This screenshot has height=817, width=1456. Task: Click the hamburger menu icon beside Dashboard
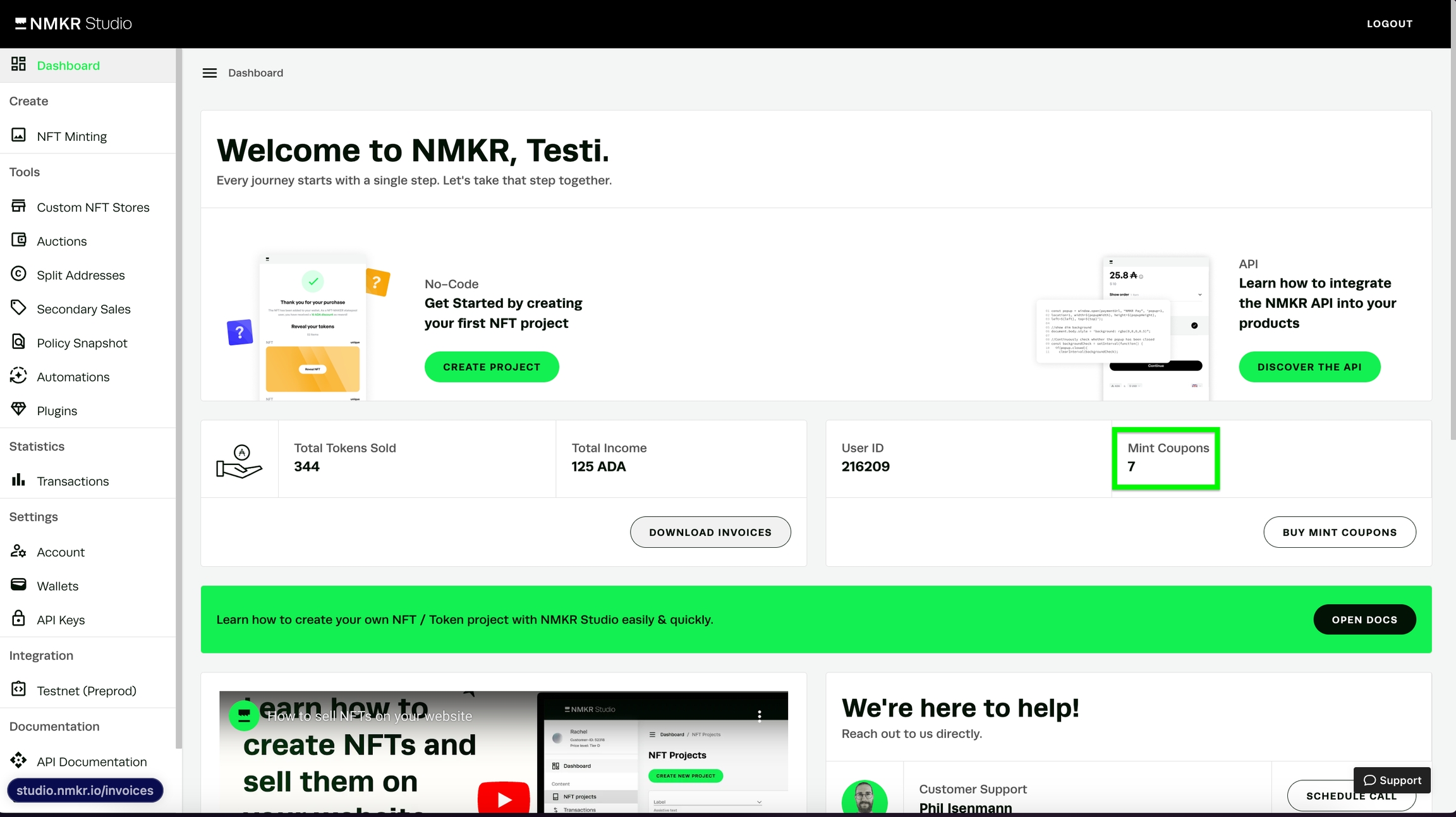(x=209, y=73)
